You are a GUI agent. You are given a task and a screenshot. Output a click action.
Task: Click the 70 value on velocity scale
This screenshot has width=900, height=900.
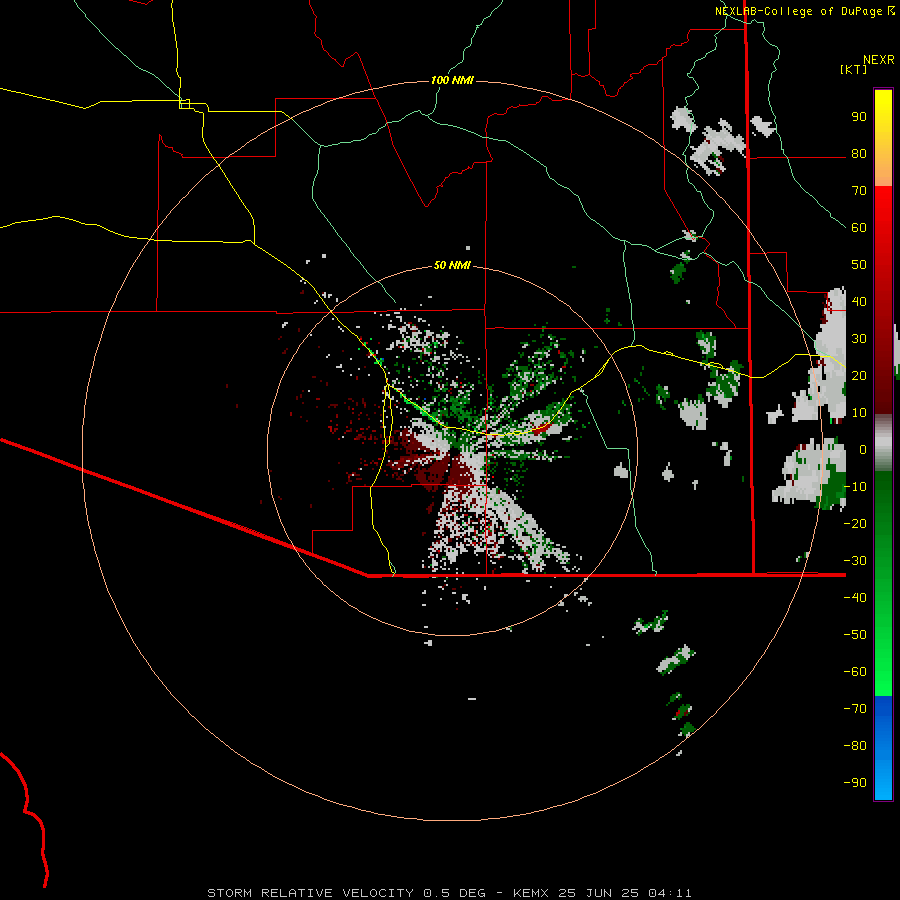(x=859, y=191)
